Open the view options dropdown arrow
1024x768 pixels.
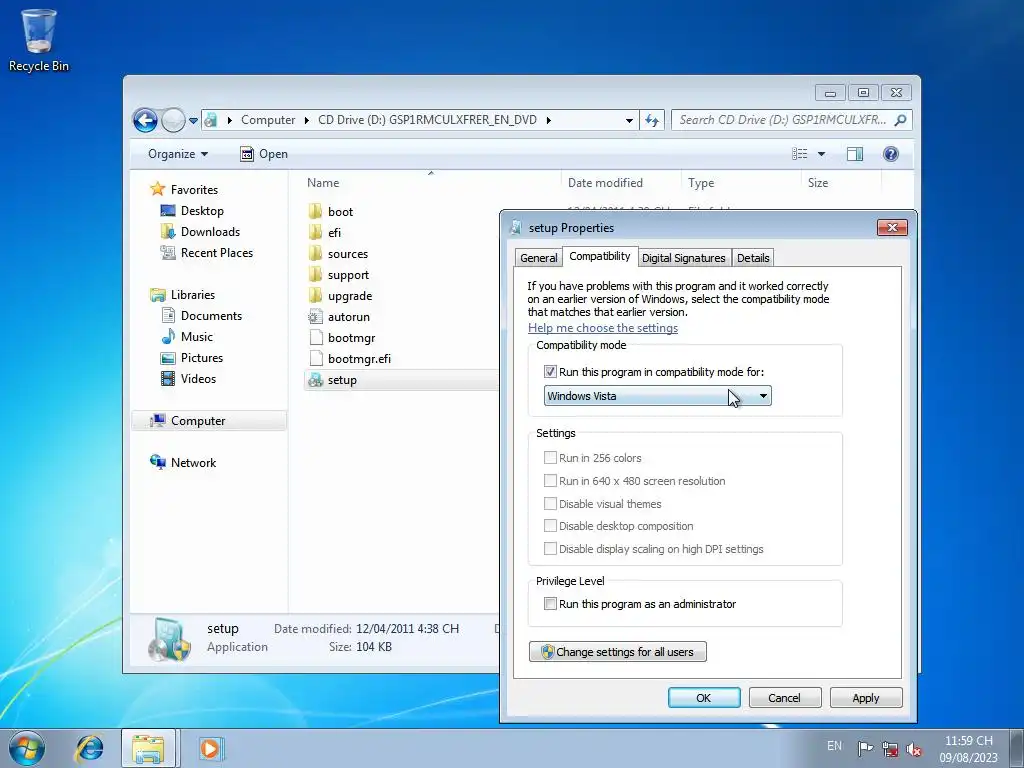pos(821,154)
